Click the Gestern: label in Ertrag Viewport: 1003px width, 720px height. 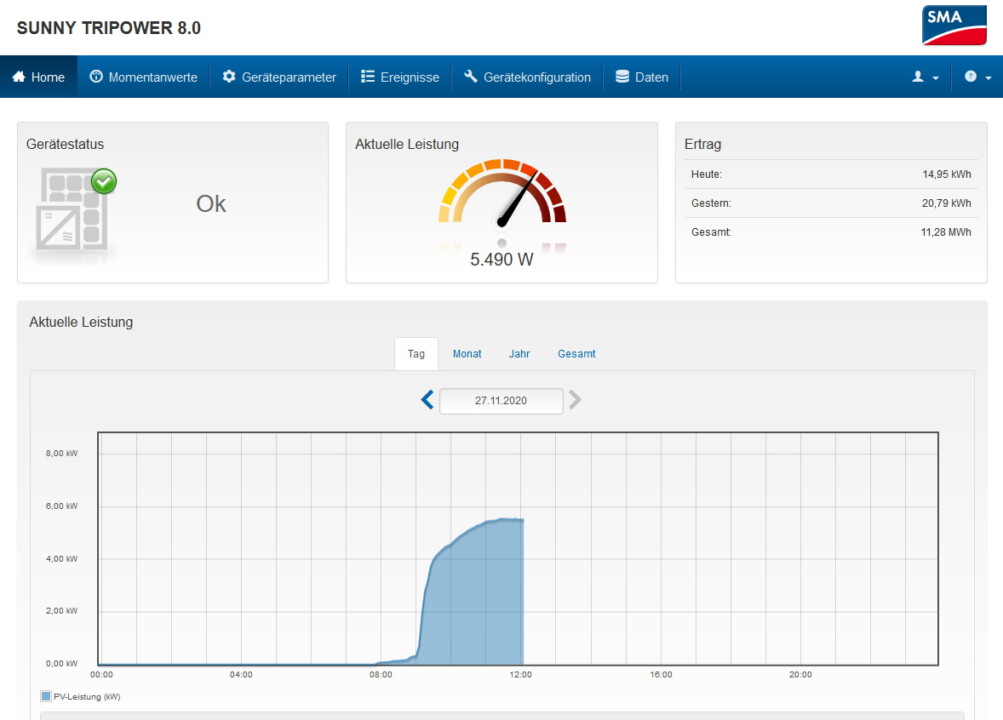pyautogui.click(x=711, y=203)
